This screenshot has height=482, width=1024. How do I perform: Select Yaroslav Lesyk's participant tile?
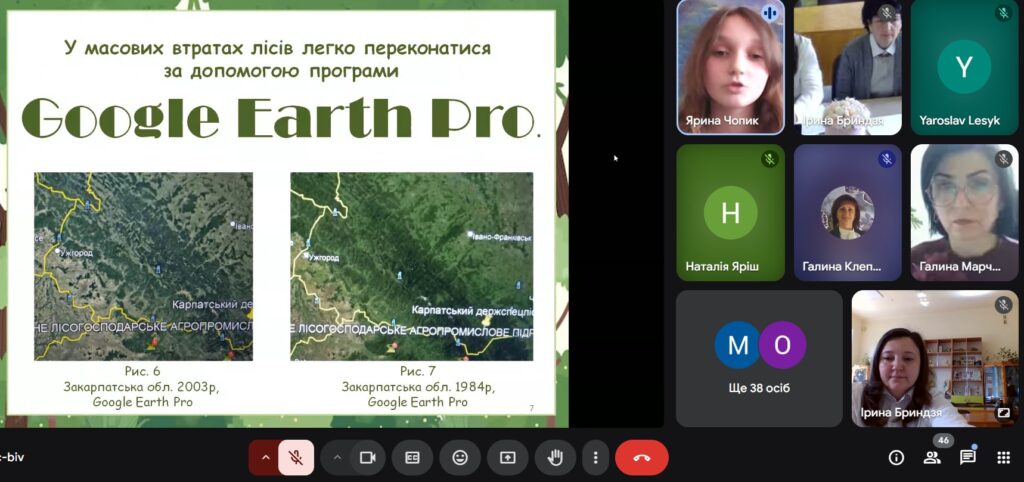click(x=964, y=67)
